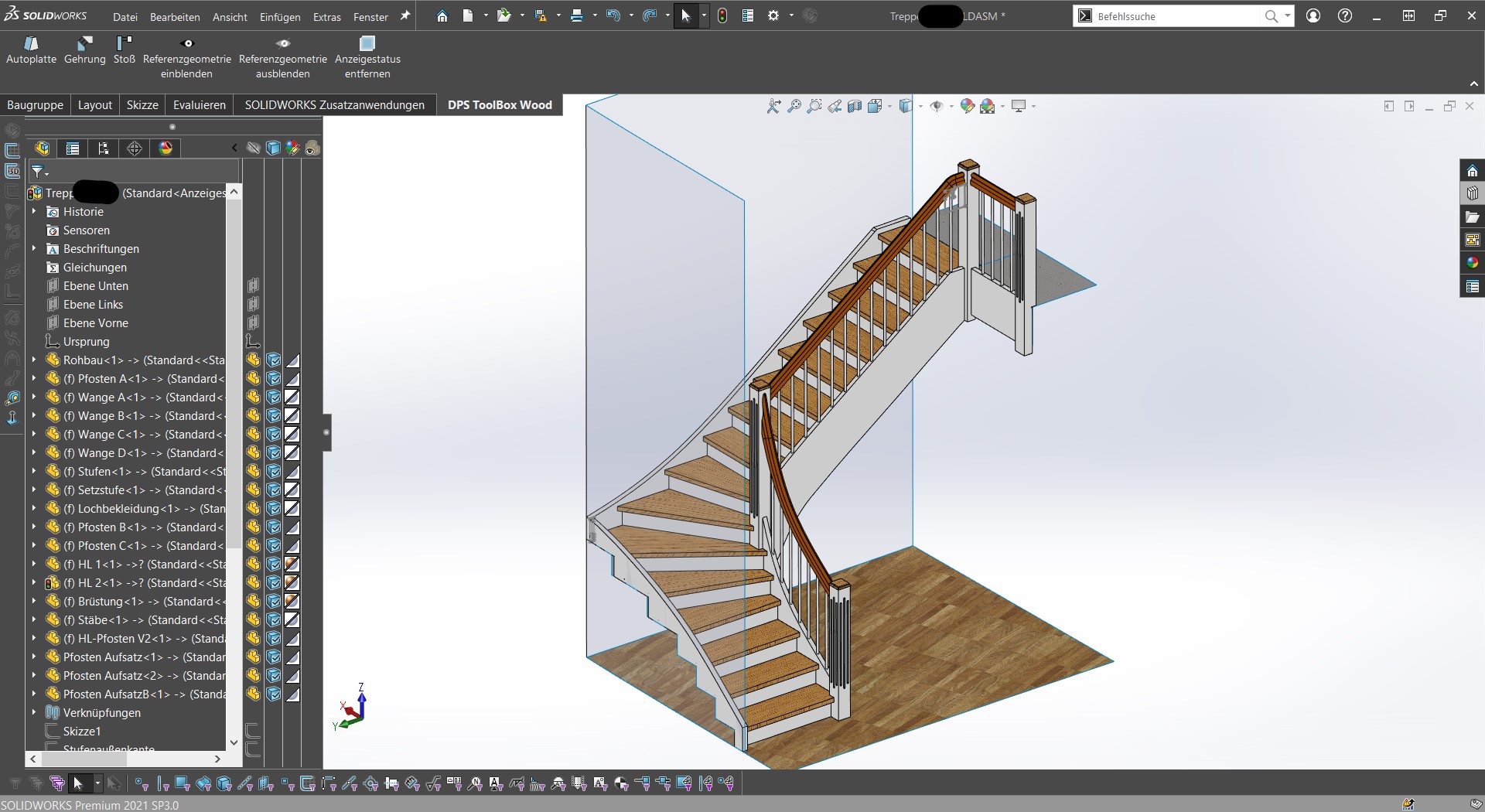Click the tree filter funnel icon
Viewport: 1485px width, 812px height.
pos(38,171)
